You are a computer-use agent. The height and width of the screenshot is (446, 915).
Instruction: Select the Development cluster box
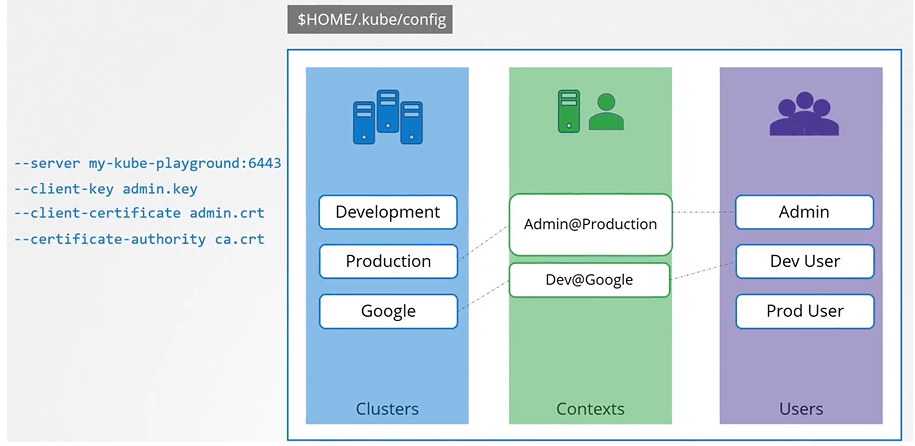click(388, 212)
